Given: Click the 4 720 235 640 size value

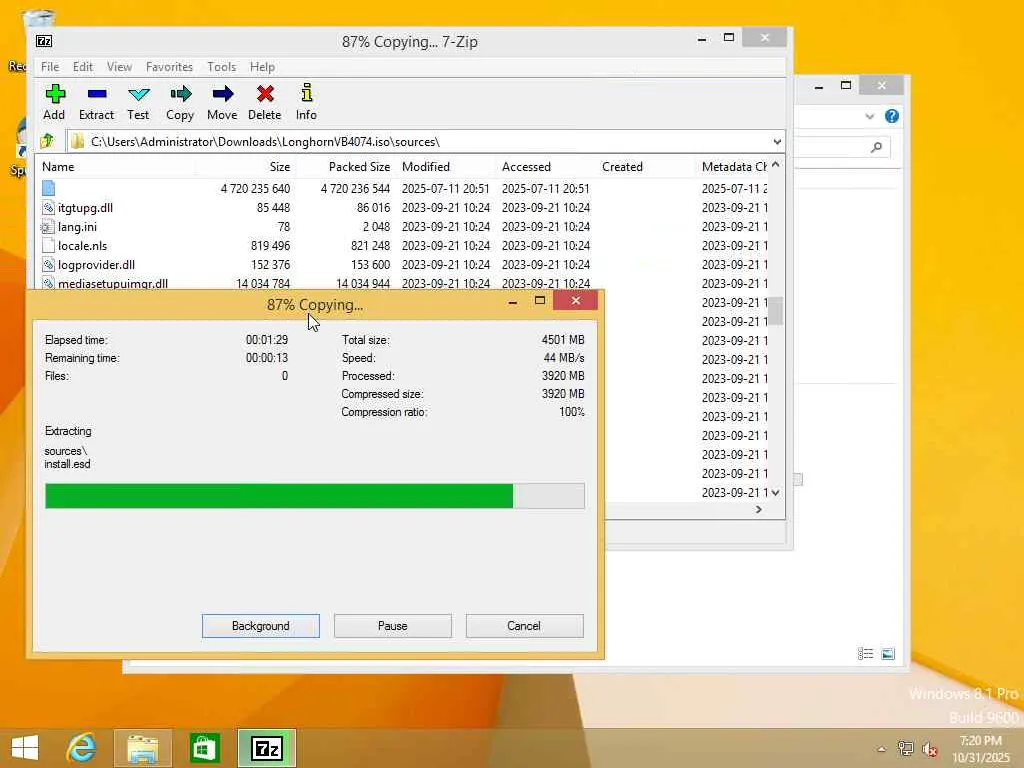Looking at the screenshot, I should tap(255, 189).
